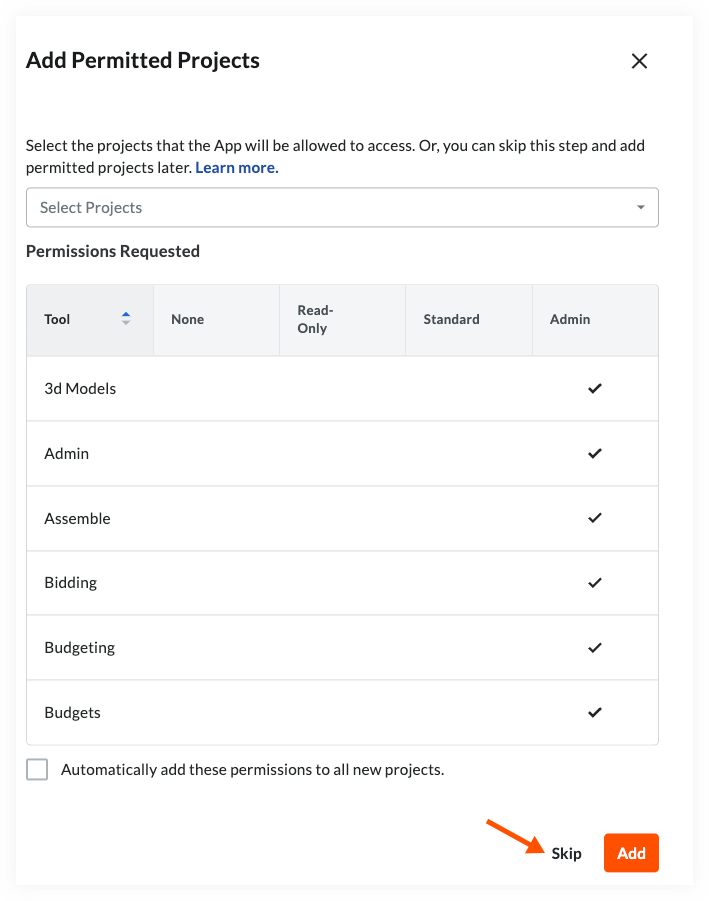Click the 3d Models admin checkmark
Screen dimensions: 709x901
pyautogui.click(x=595, y=388)
